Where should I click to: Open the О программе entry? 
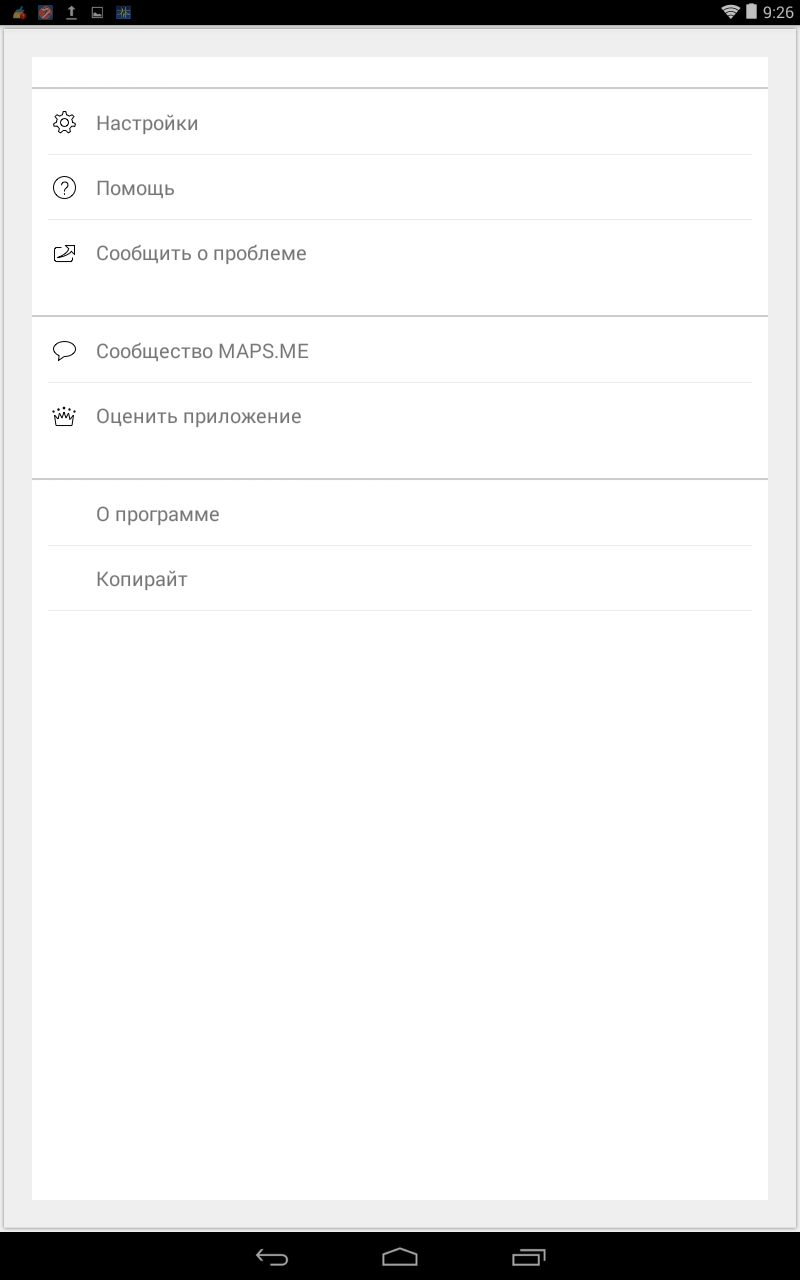coord(157,514)
